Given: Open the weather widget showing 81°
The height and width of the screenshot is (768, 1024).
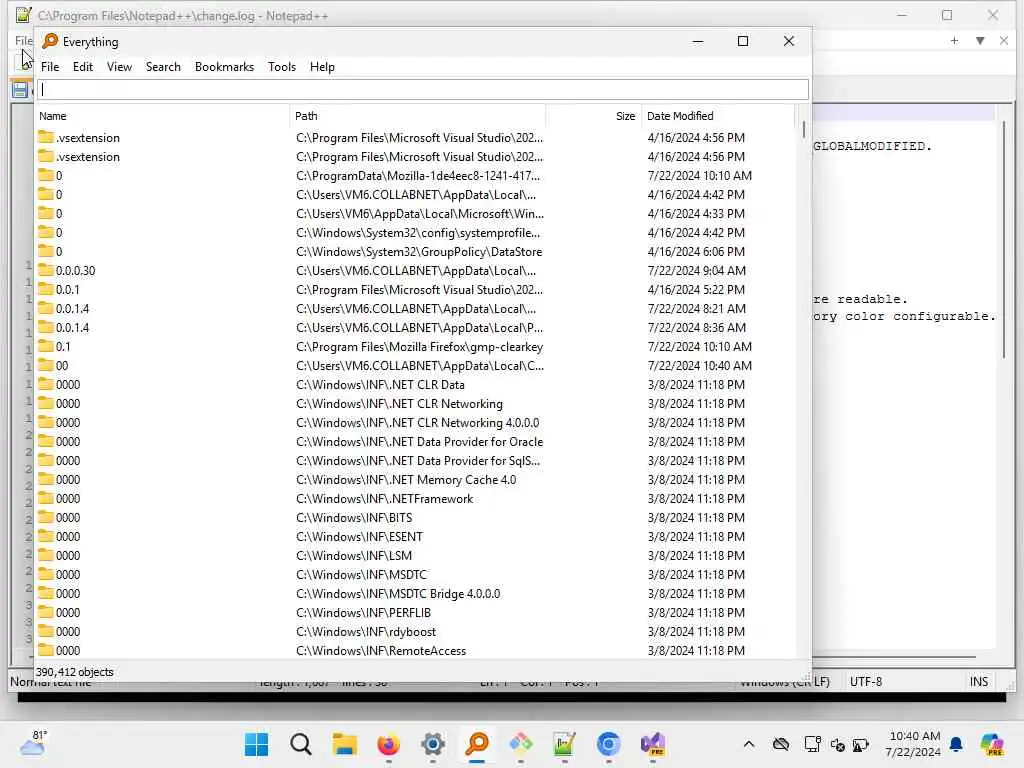Looking at the screenshot, I should (33, 743).
